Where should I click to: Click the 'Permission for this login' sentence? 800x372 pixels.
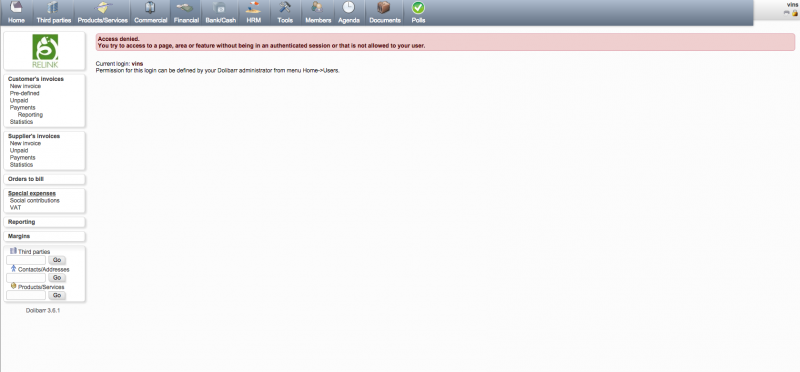pyautogui.click(x=218, y=70)
